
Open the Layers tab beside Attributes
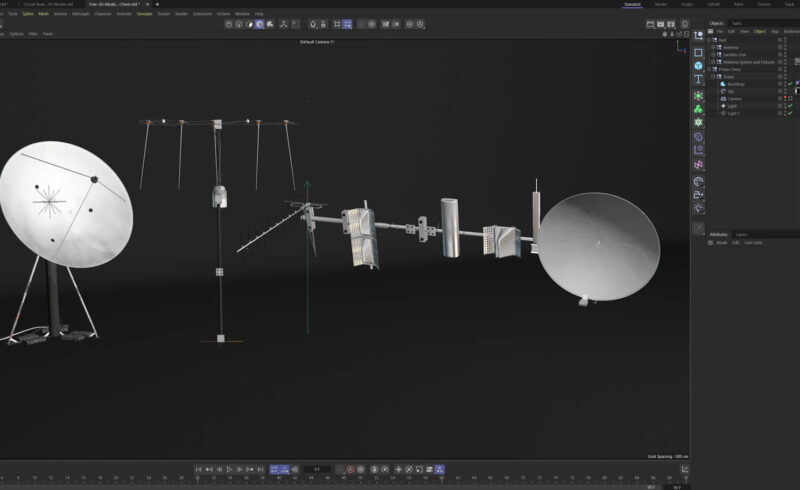coord(741,234)
